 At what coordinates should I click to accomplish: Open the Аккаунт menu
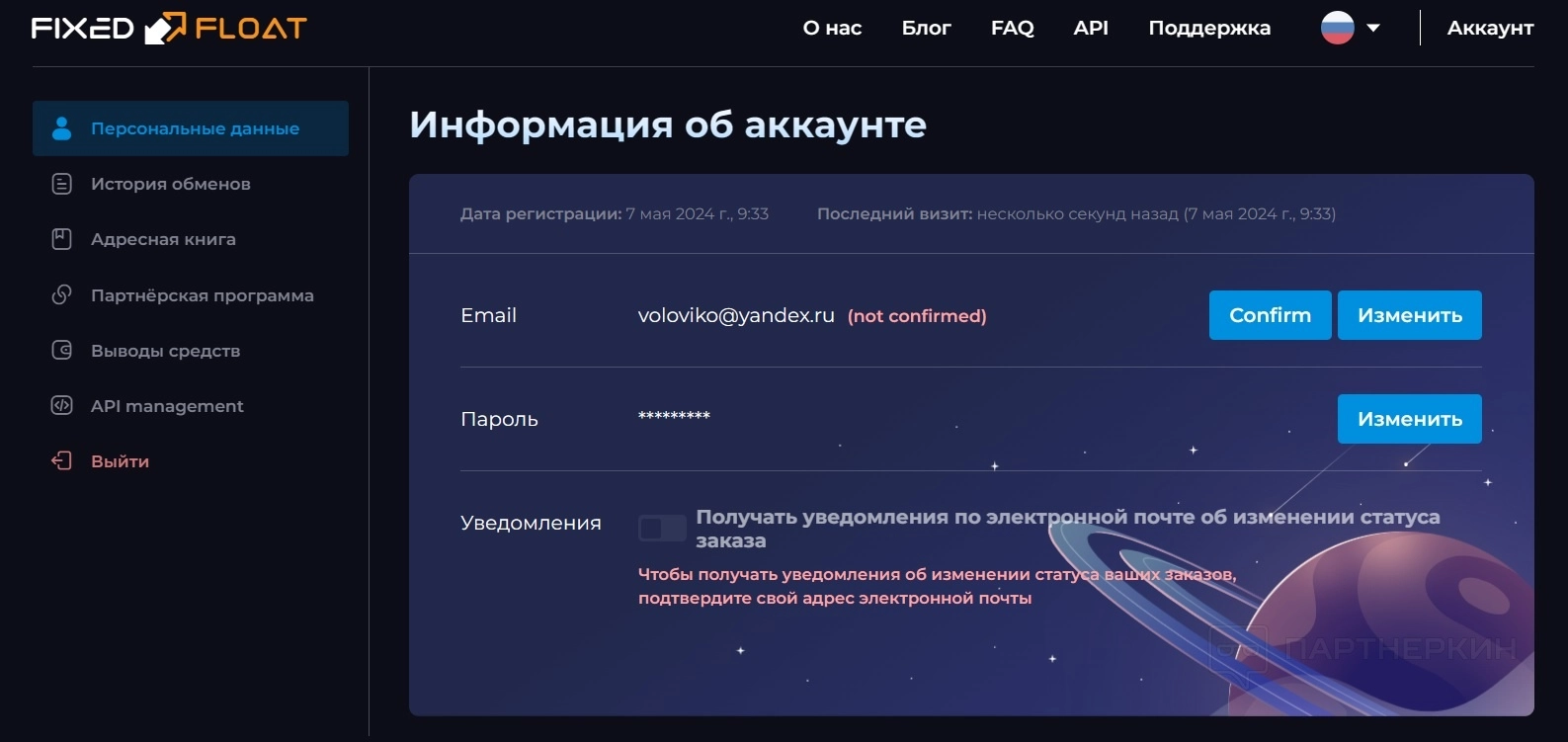1490,28
